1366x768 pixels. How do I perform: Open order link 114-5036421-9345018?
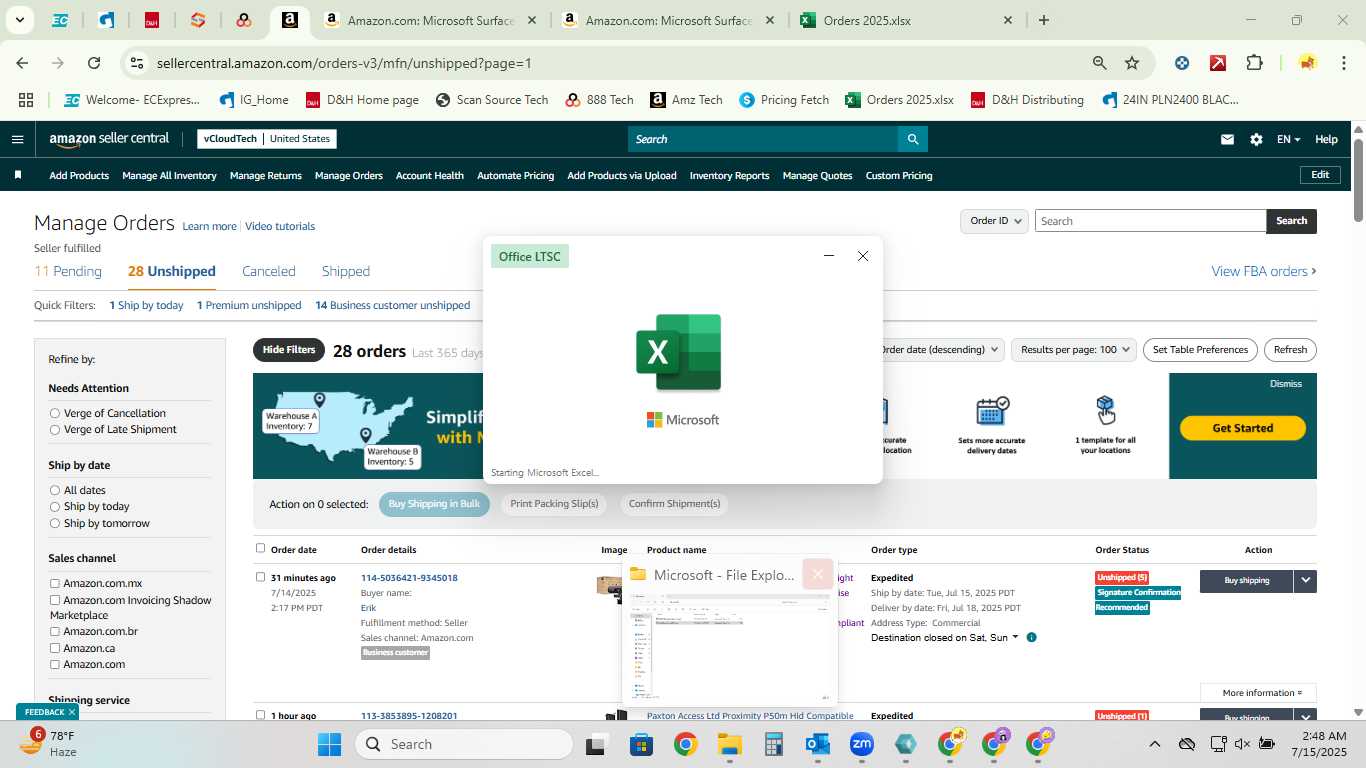tap(409, 578)
